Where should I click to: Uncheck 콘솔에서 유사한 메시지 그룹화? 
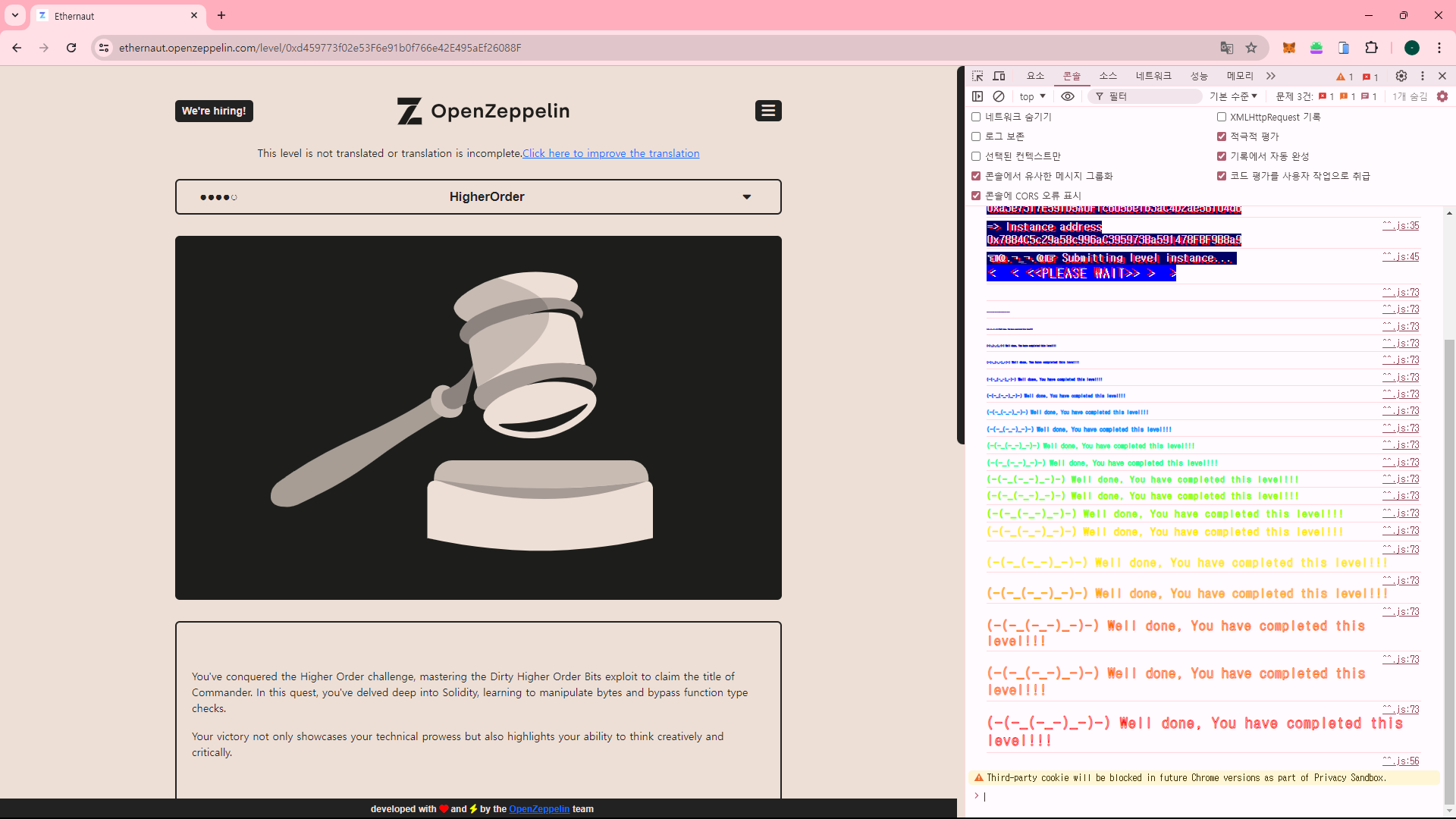pyautogui.click(x=976, y=176)
